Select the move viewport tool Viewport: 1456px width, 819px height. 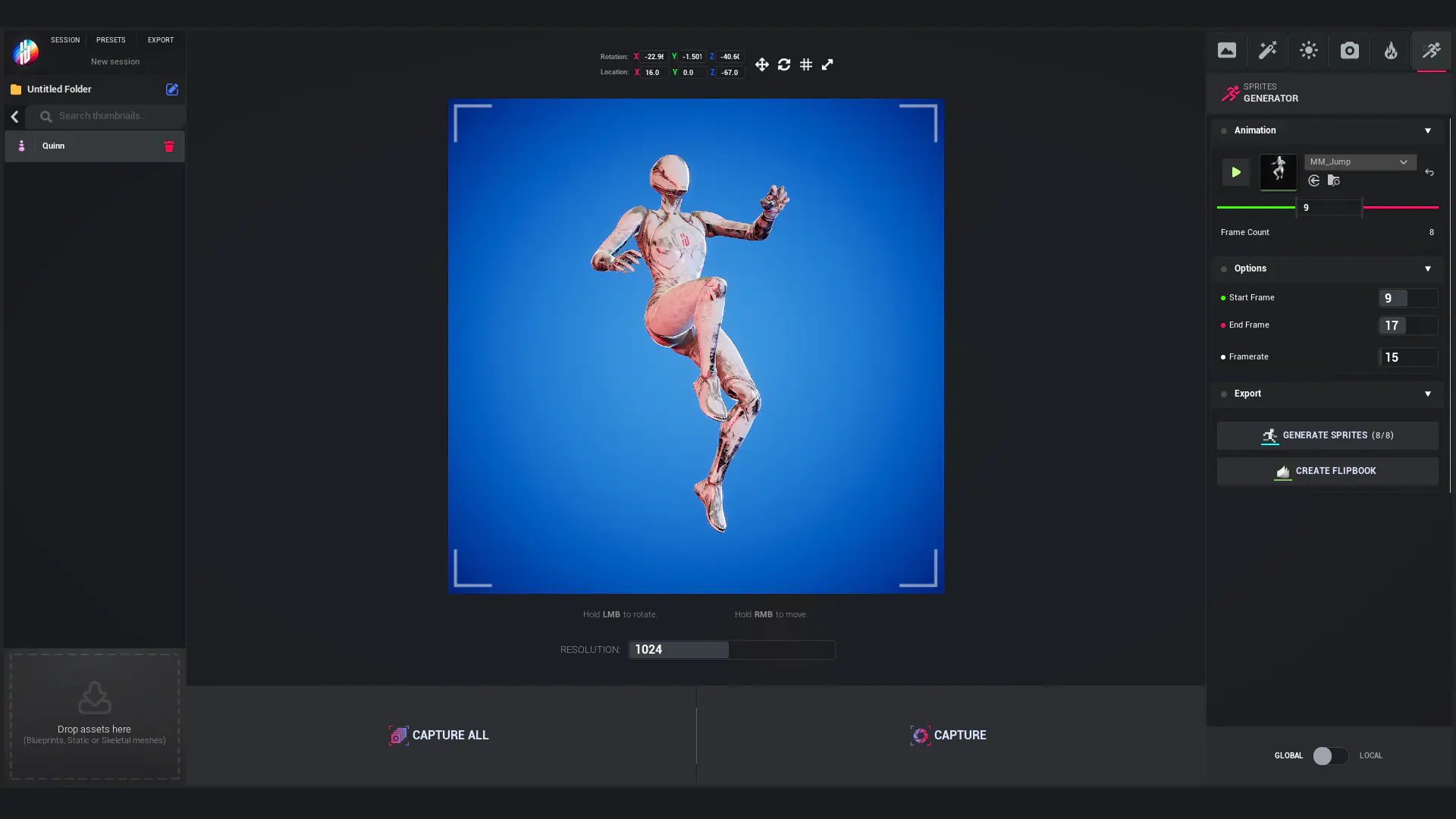click(762, 65)
